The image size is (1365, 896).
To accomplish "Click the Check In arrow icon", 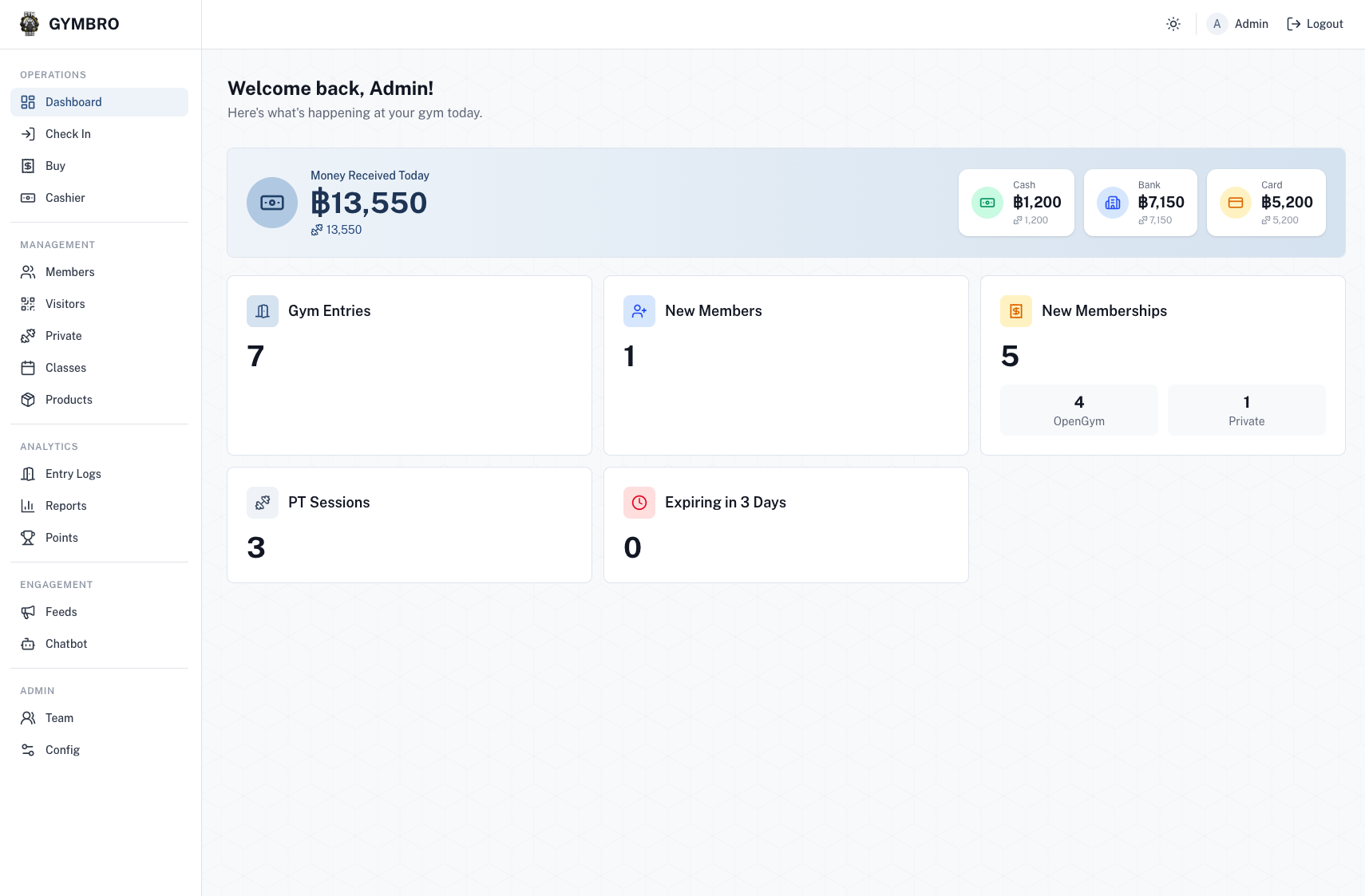I will tap(28, 134).
